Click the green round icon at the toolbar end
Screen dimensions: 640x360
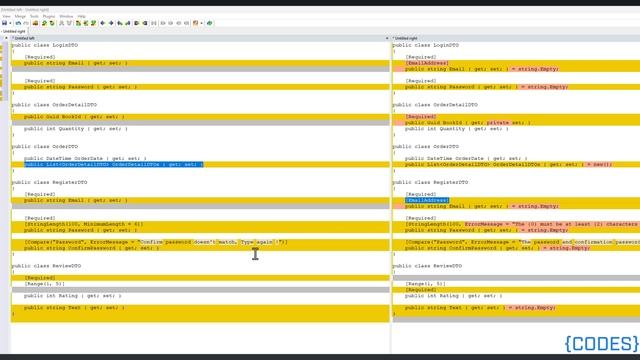click(210, 23)
